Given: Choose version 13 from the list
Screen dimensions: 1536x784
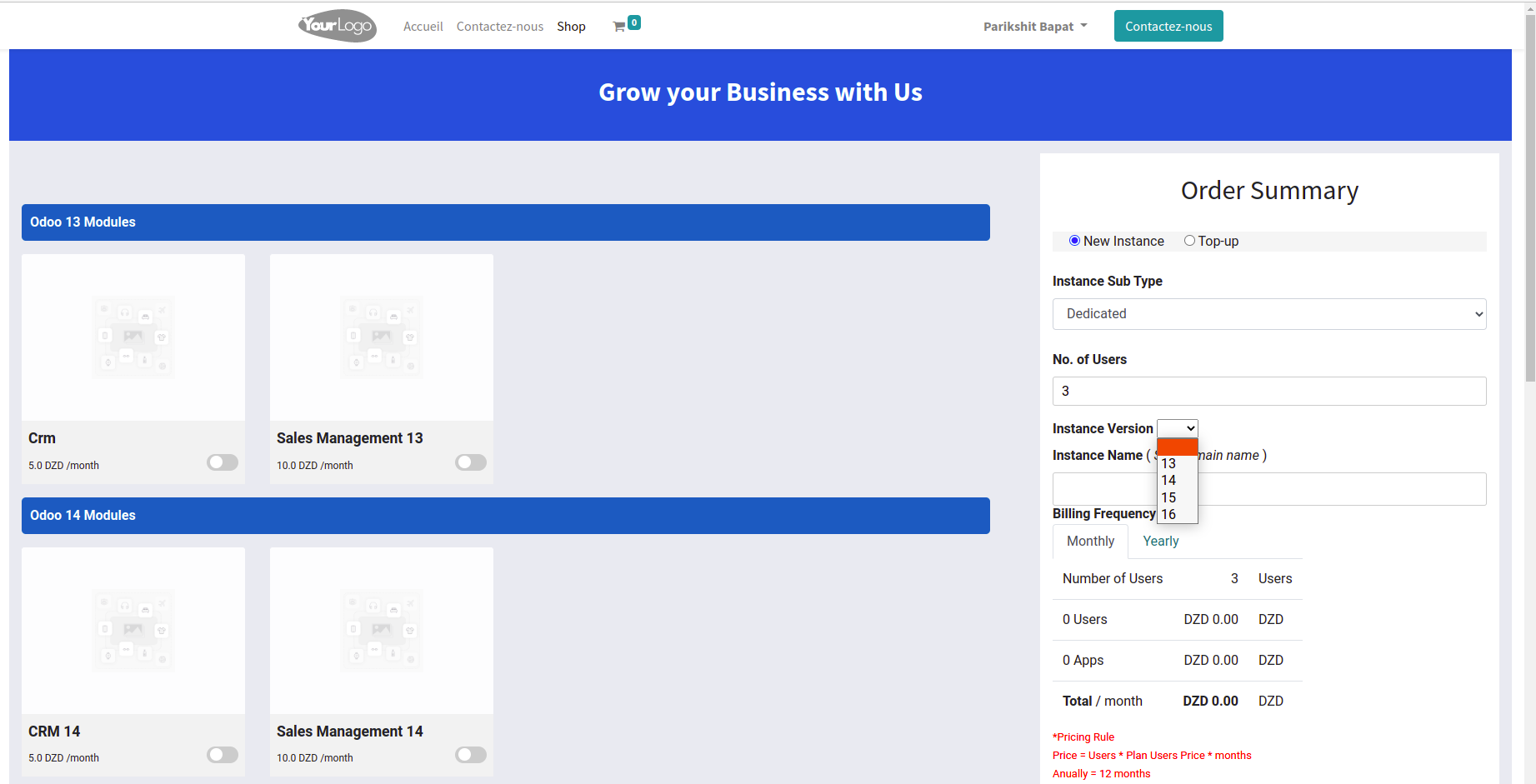Looking at the screenshot, I should (1178, 463).
